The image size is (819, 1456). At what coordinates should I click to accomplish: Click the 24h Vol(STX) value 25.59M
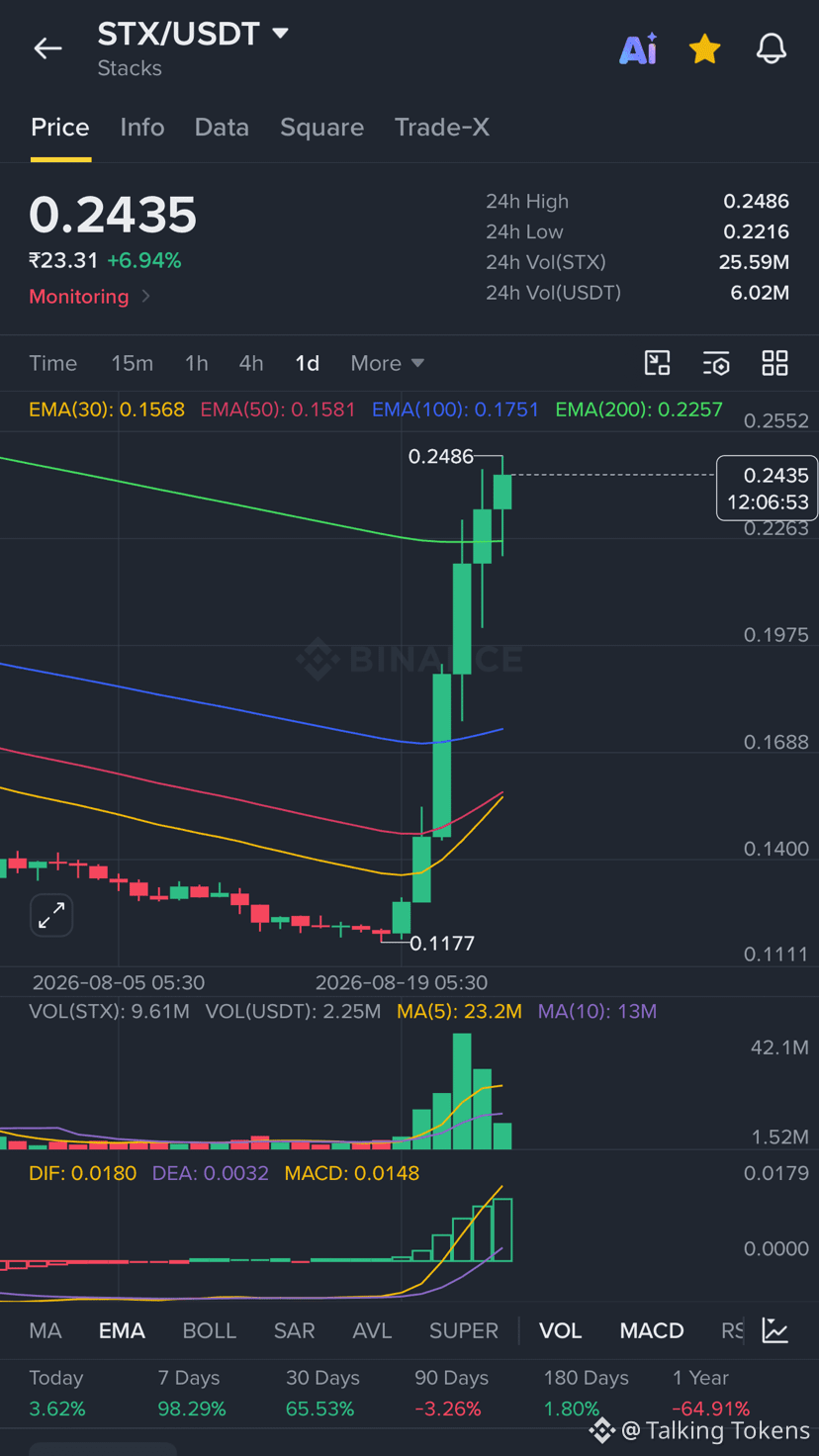tap(754, 263)
